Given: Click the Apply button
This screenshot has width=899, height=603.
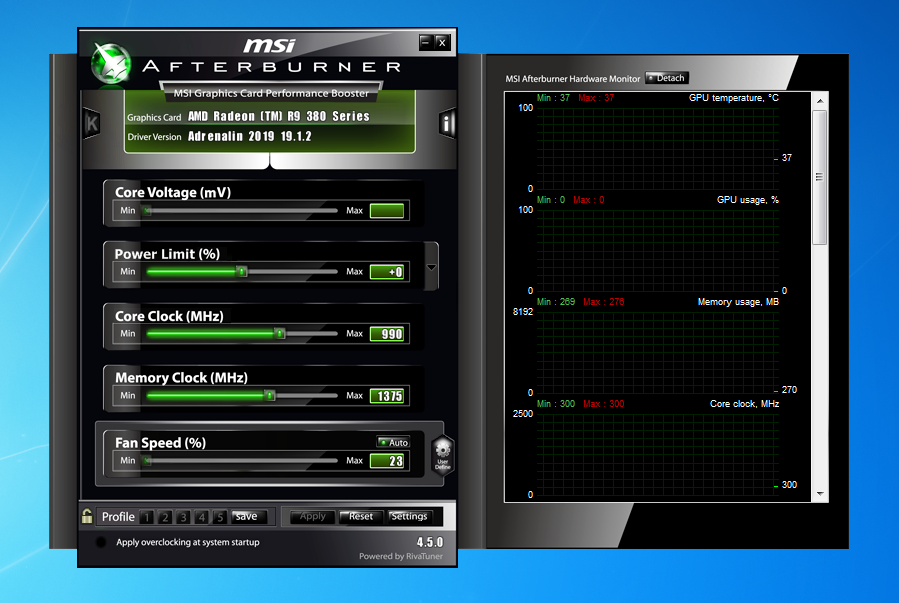Looking at the screenshot, I should tap(312, 516).
